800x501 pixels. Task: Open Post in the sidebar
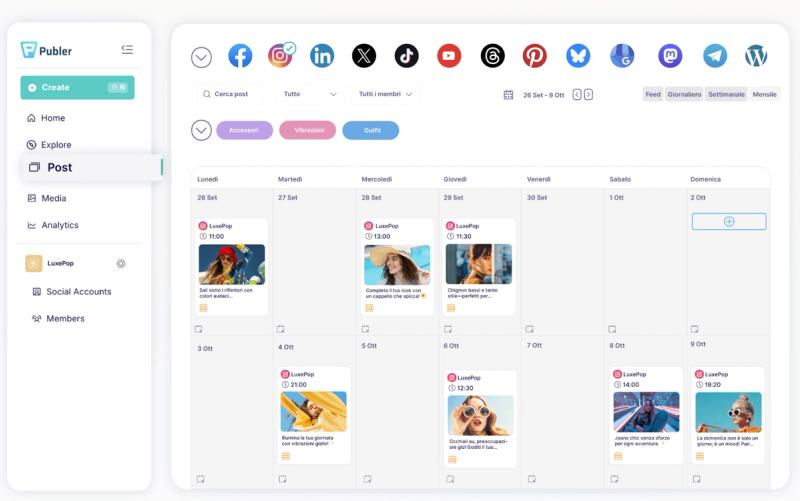click(92, 167)
